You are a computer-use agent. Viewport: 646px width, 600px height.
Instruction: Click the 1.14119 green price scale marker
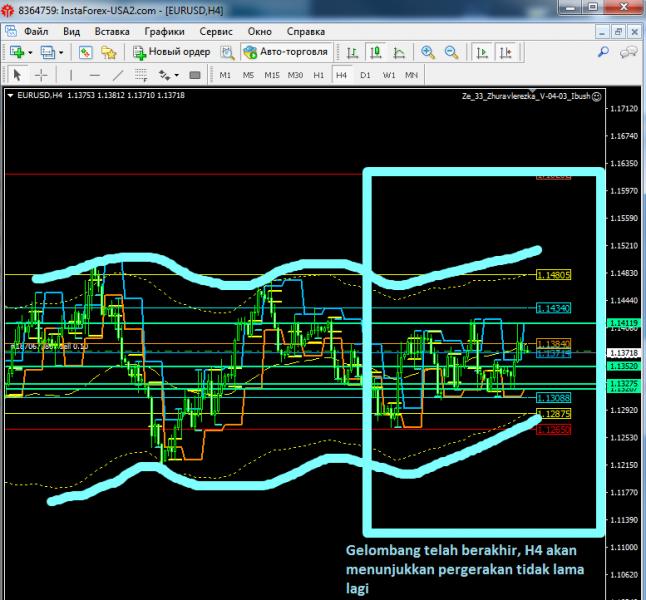pyautogui.click(x=623, y=323)
